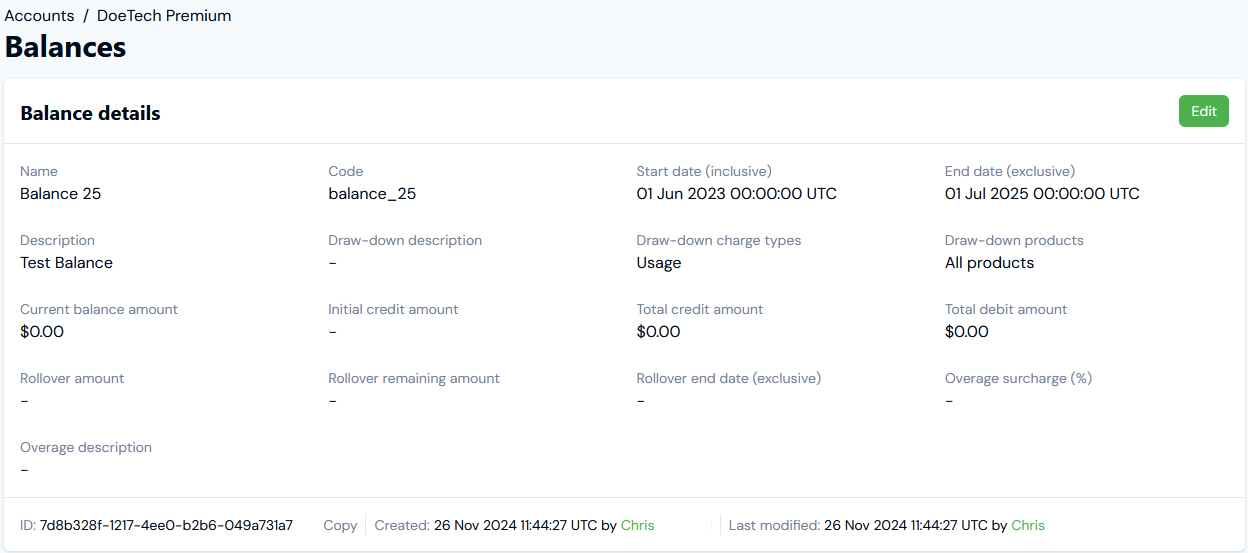The width and height of the screenshot is (1248, 553).
Task: Click the Balance details heading
Action: [x=90, y=113]
